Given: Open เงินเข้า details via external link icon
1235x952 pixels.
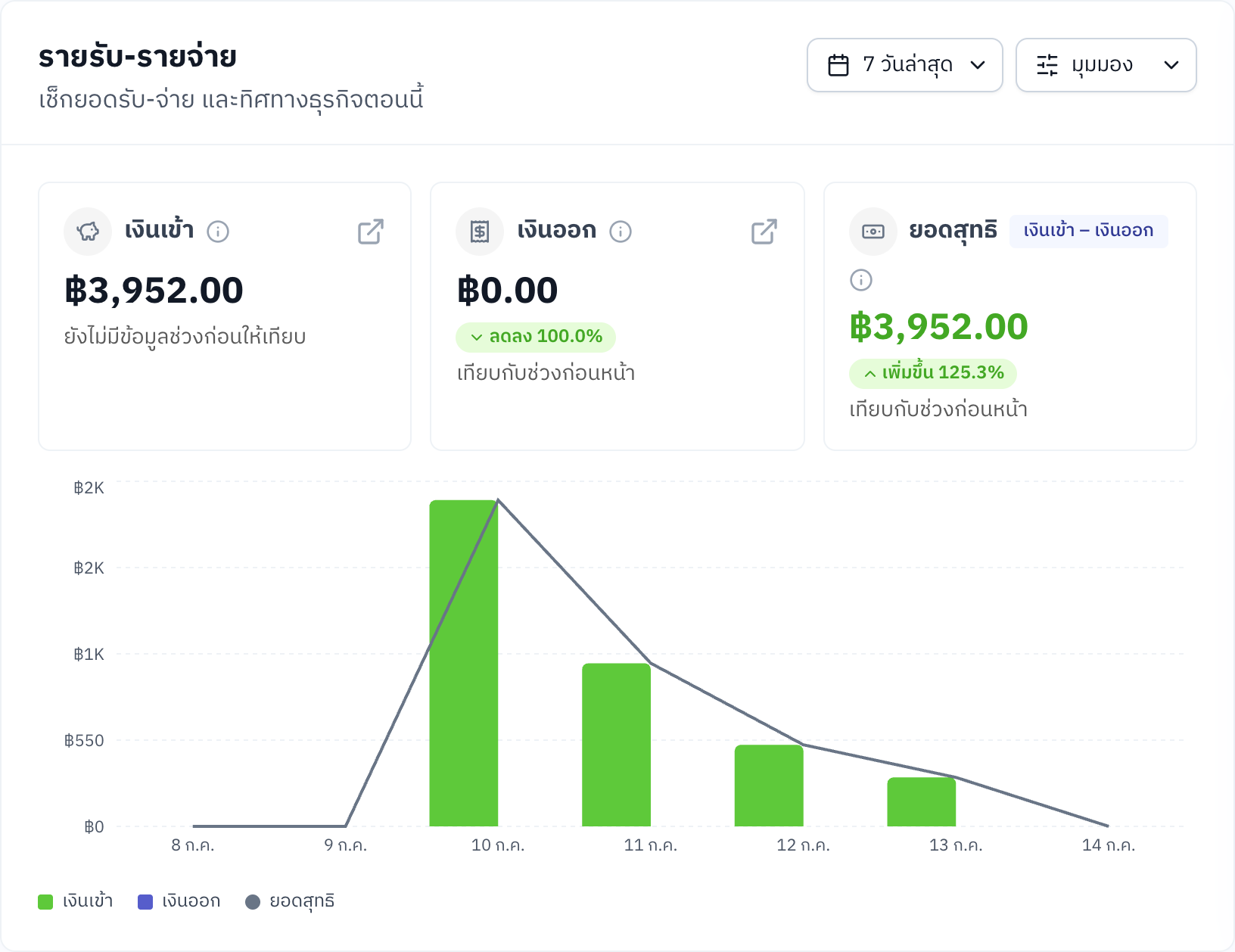Looking at the screenshot, I should coord(371,232).
